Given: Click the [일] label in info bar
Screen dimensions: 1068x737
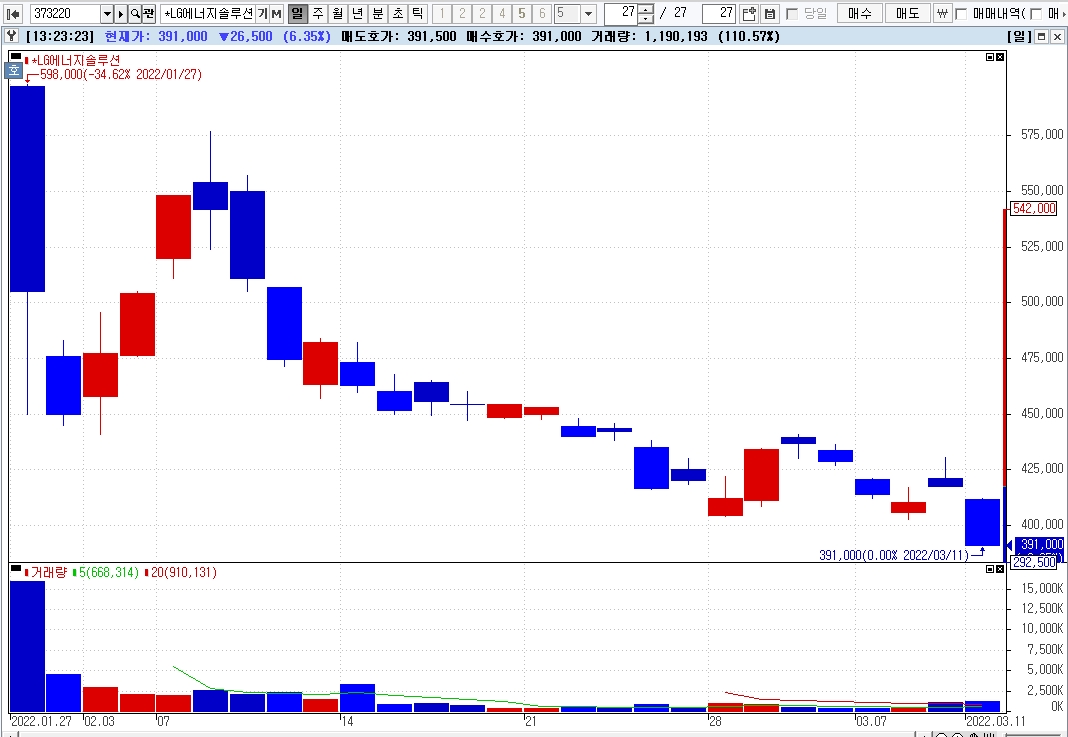Looking at the screenshot, I should pyautogui.click(x=1020, y=37).
